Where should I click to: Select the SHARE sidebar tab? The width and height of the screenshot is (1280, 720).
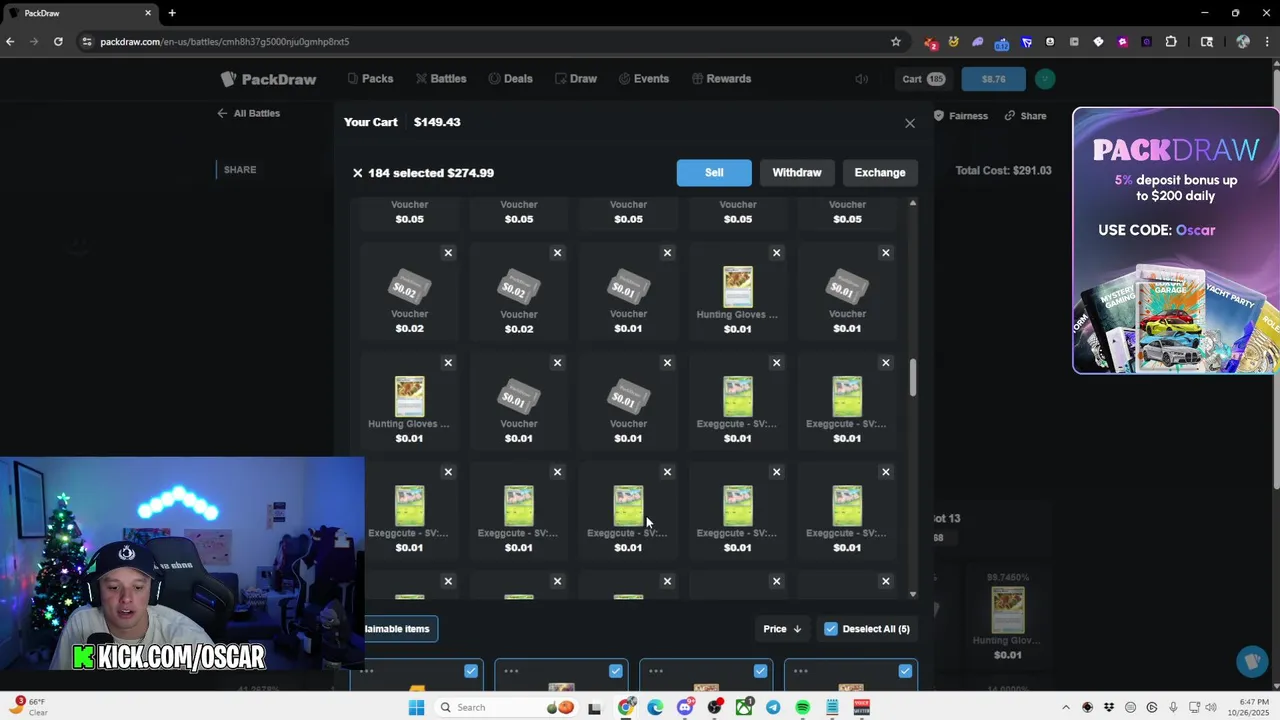(x=240, y=170)
